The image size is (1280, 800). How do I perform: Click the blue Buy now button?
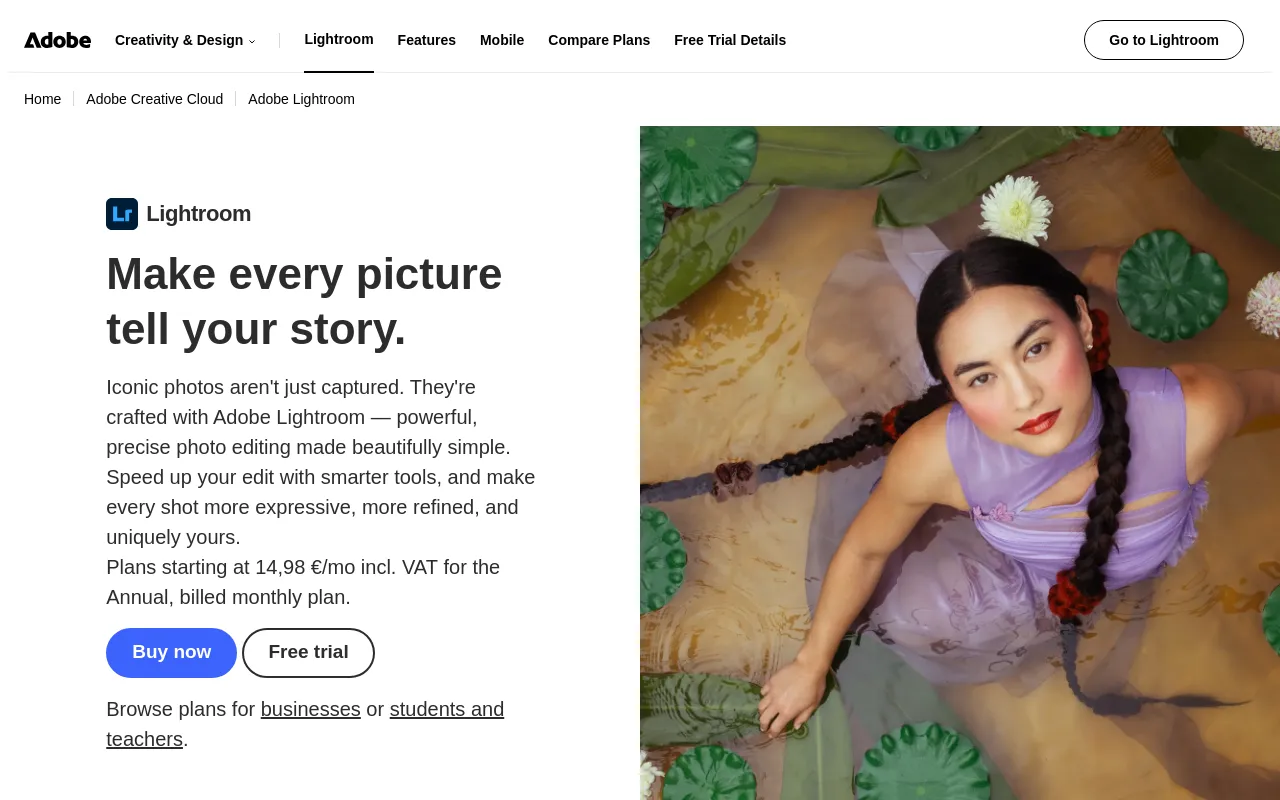(x=172, y=653)
